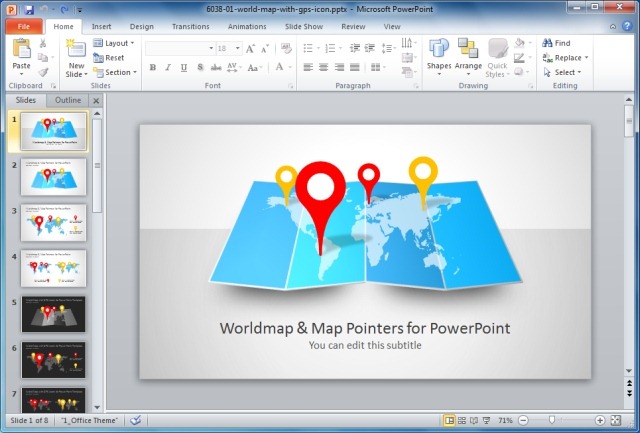
Task: Click the New Slide icon
Action: coord(76,48)
